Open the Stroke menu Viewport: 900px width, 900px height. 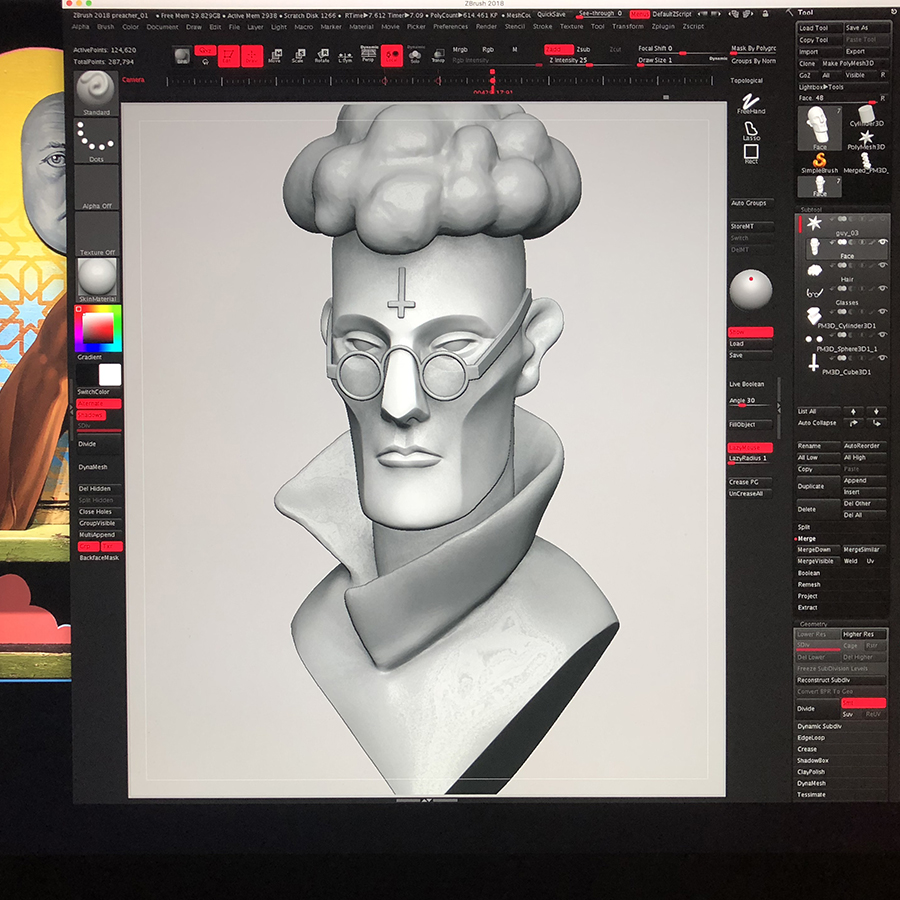pos(542,26)
